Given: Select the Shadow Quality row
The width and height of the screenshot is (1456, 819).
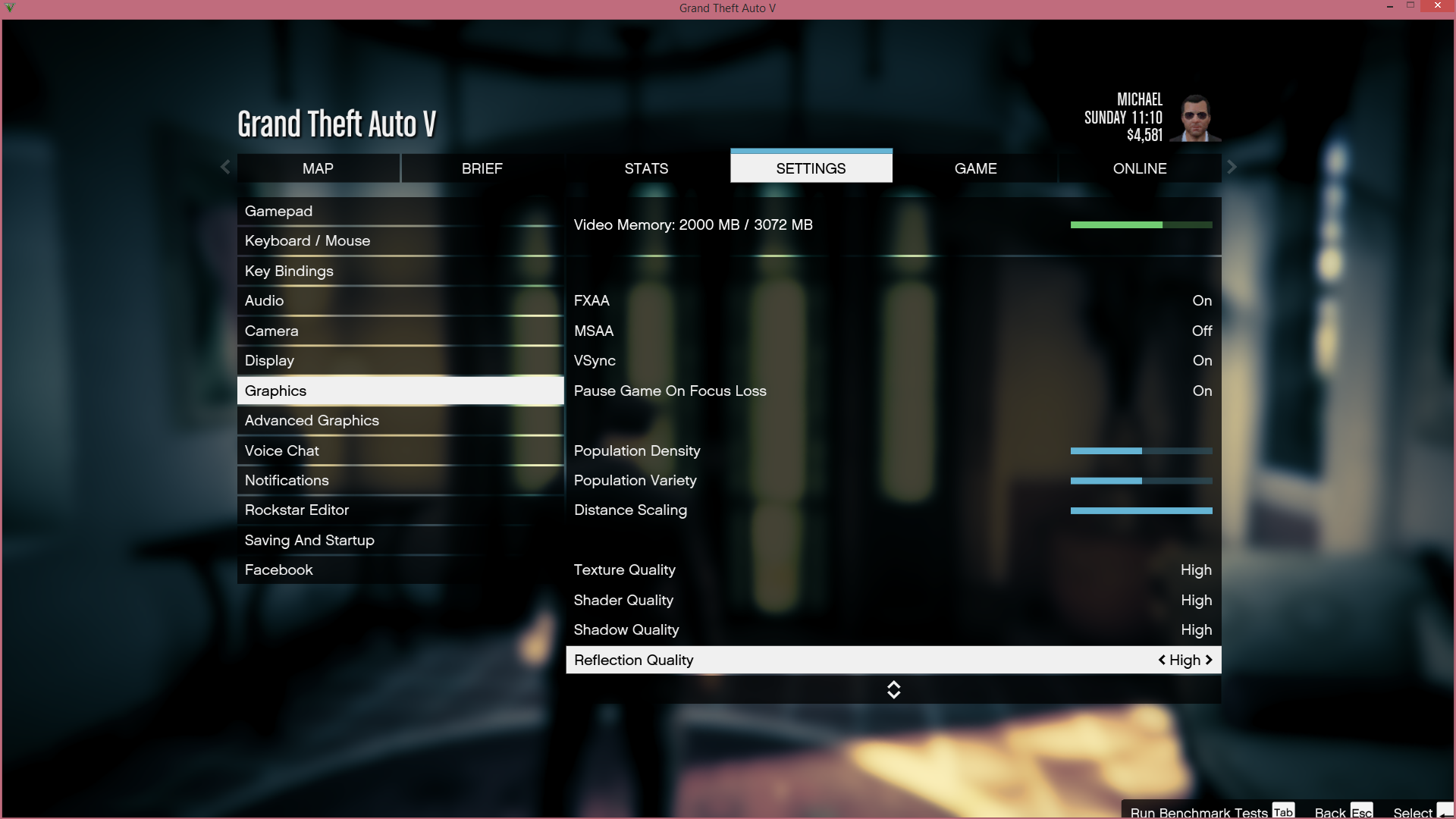Looking at the screenshot, I should pos(893,630).
